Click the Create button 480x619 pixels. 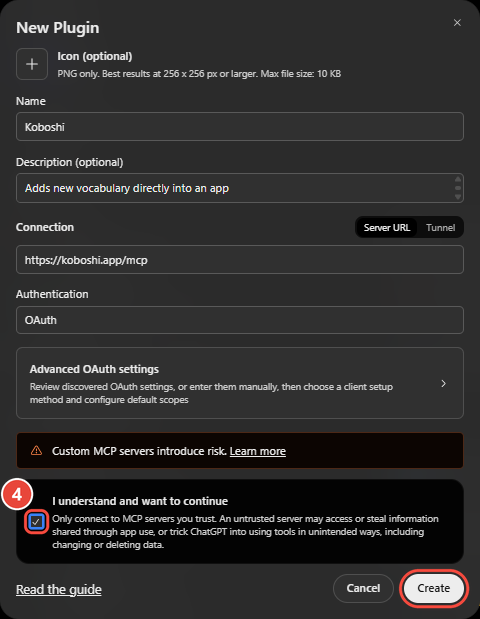coord(433,588)
